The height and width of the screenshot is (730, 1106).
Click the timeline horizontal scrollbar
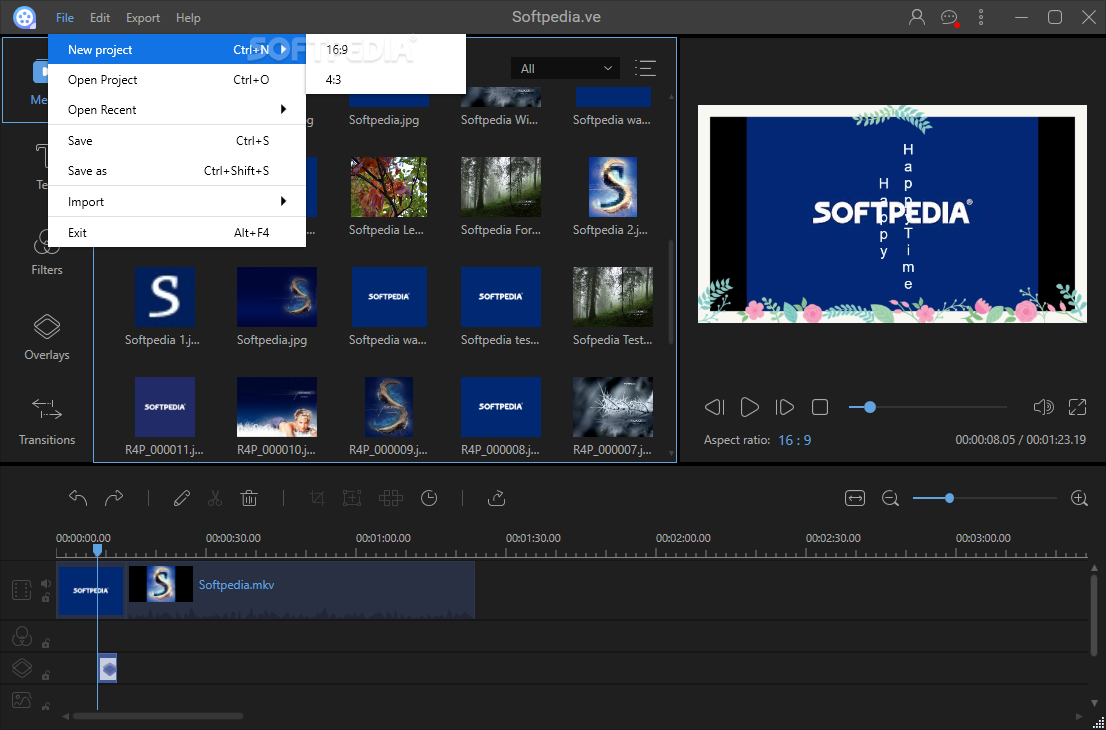pyautogui.click(x=158, y=717)
